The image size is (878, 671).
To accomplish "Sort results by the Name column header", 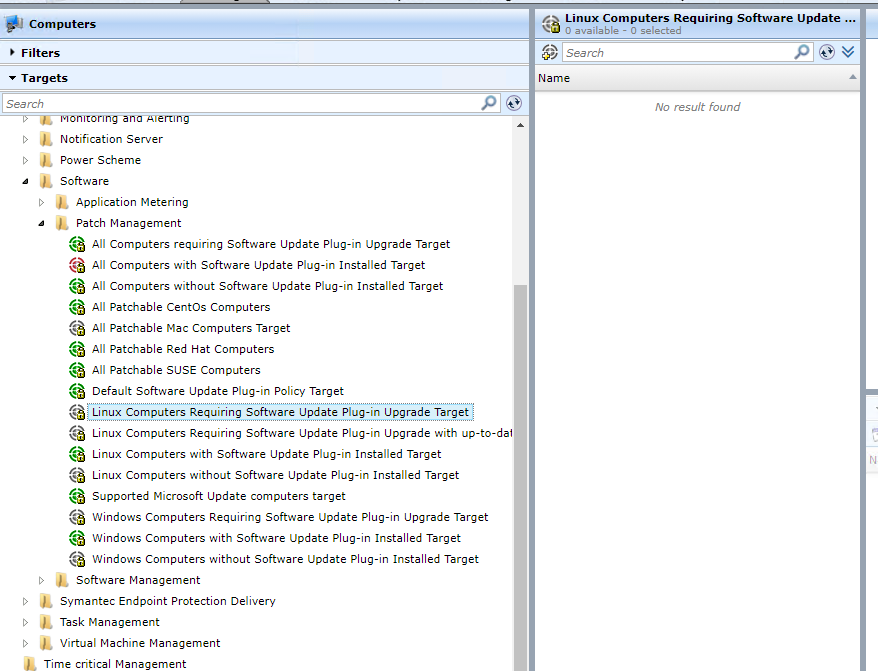I will (x=554, y=78).
